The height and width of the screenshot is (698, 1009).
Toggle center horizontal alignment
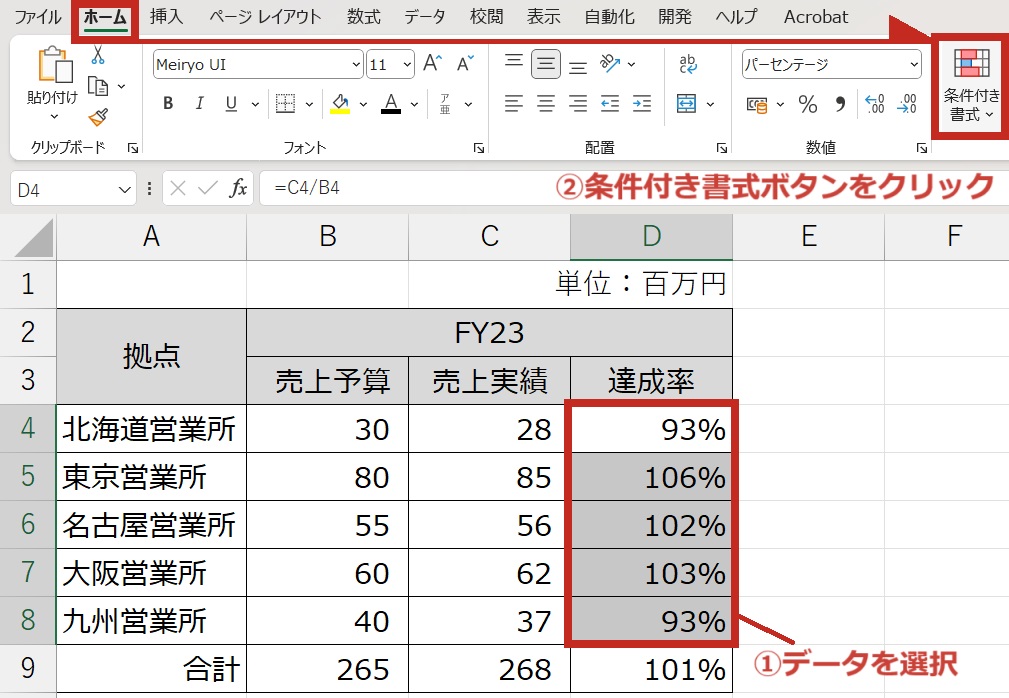point(546,104)
